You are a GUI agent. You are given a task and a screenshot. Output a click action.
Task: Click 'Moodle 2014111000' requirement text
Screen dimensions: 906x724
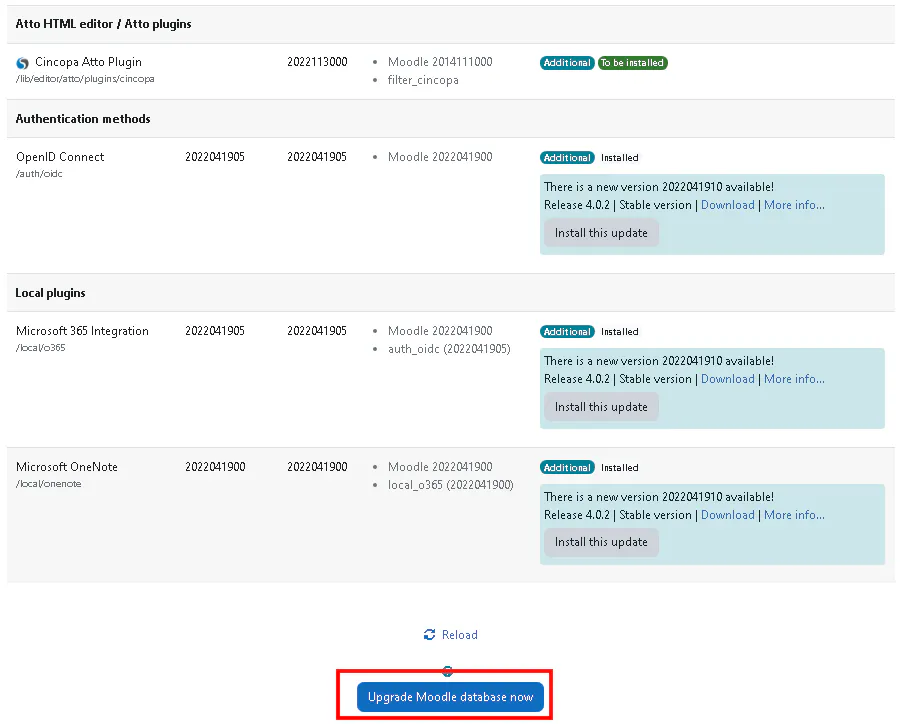(x=440, y=62)
